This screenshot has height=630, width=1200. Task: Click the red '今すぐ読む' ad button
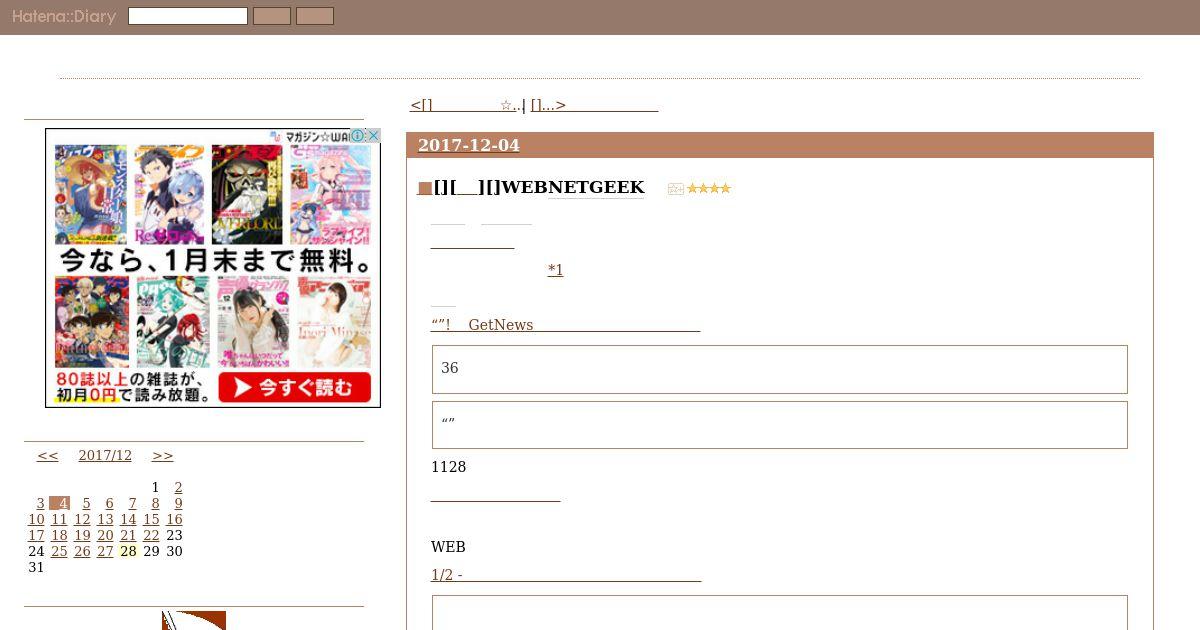[294, 387]
